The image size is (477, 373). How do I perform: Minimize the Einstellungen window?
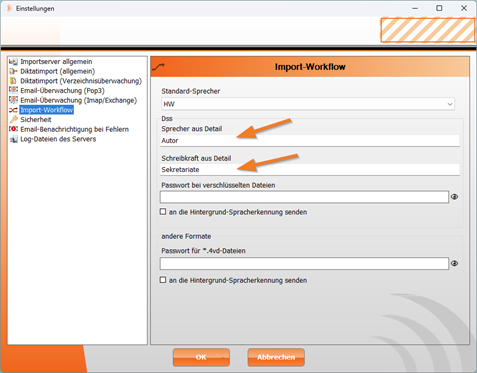click(x=415, y=8)
